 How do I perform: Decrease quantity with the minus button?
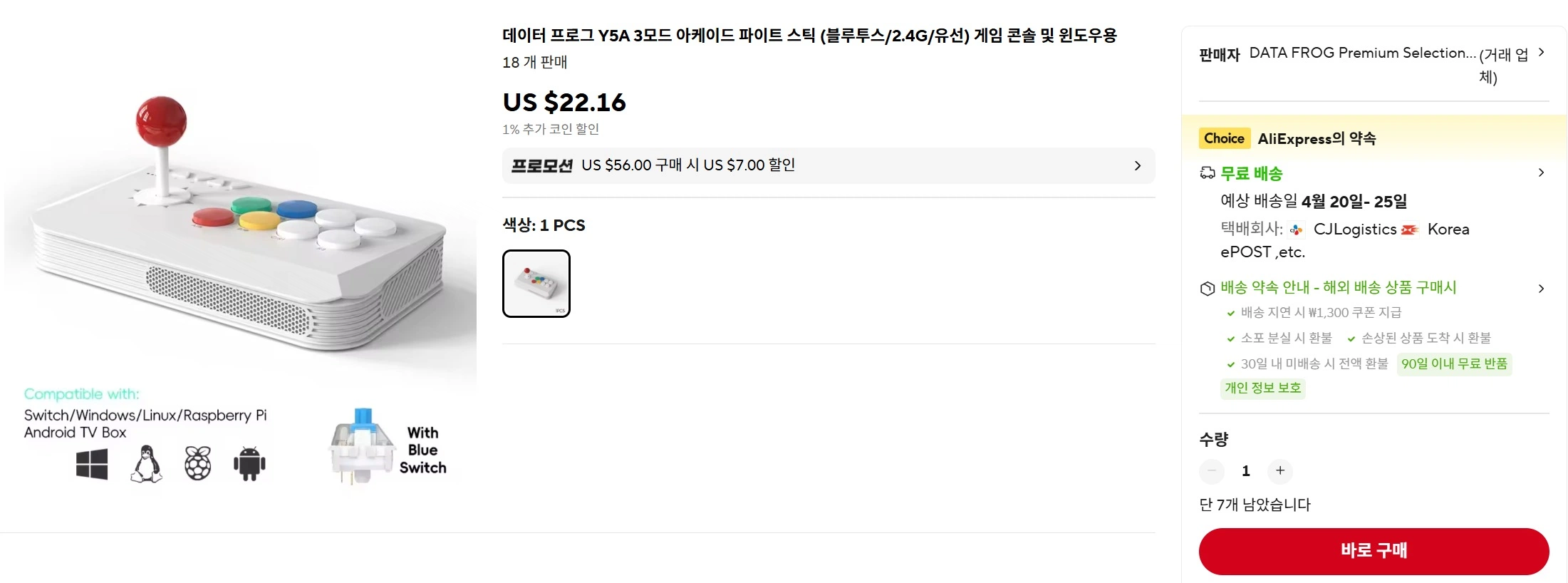1212,470
